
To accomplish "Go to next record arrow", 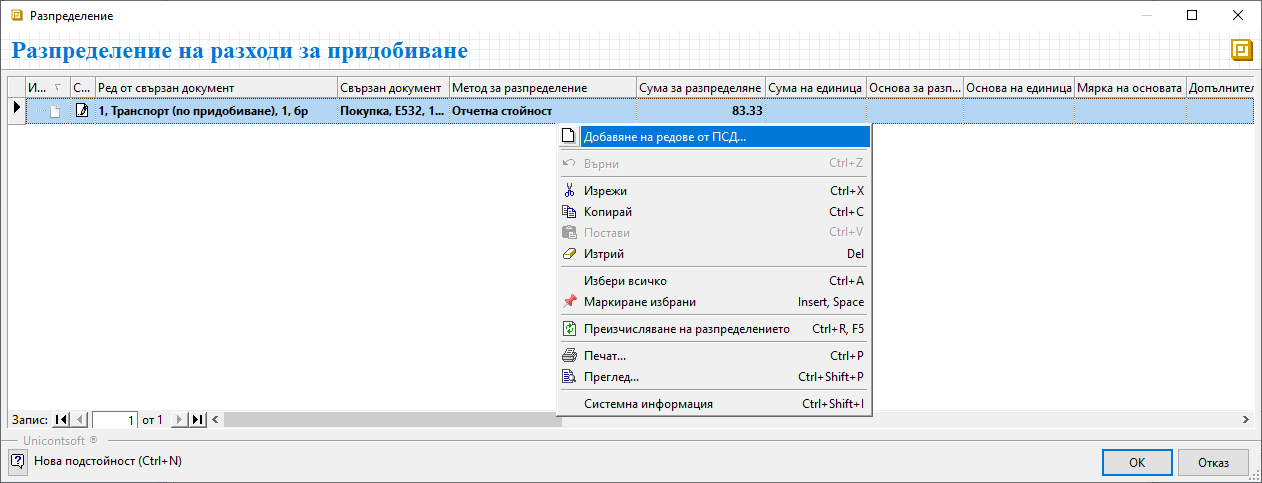I will tap(179, 420).
